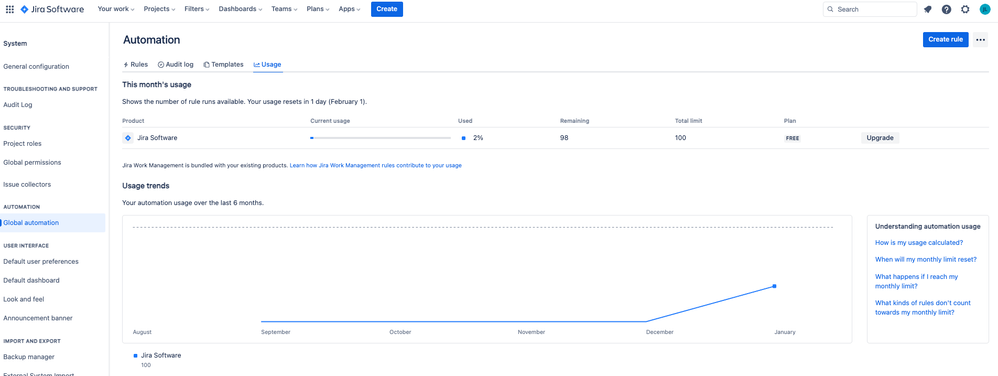
Task: Click the Total limit value 100
Action: tap(680, 137)
